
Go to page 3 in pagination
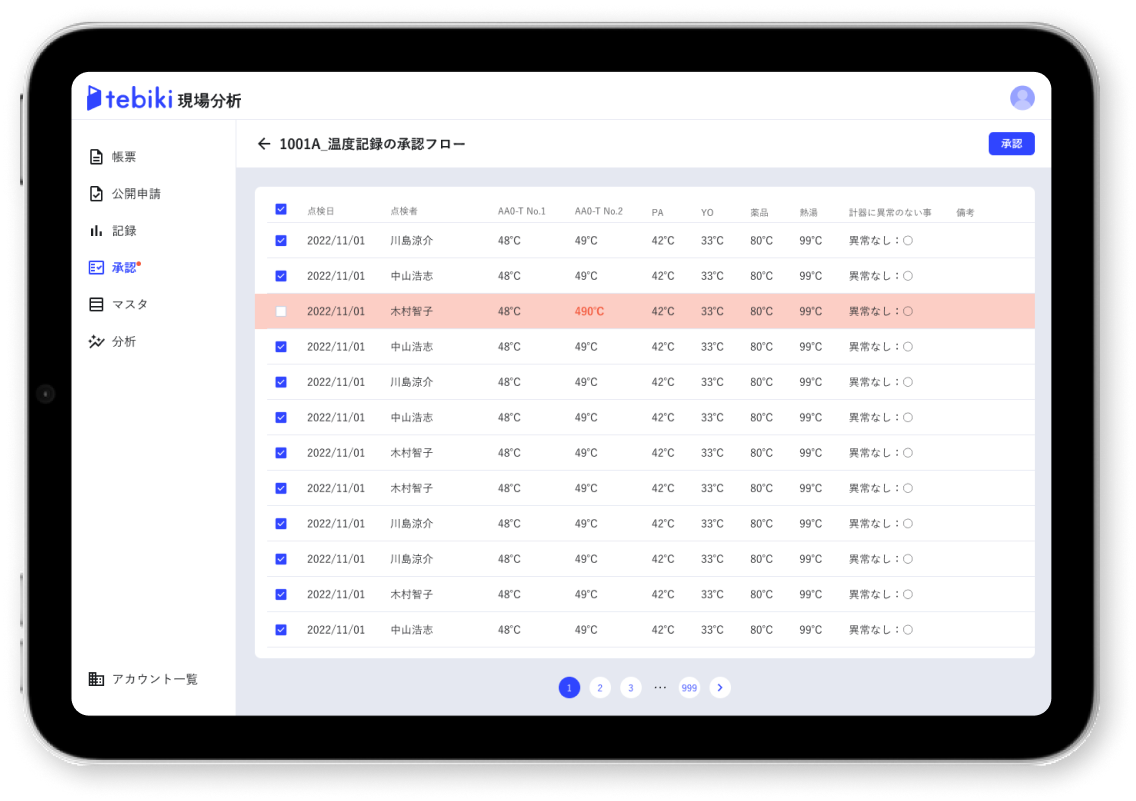tap(631, 688)
